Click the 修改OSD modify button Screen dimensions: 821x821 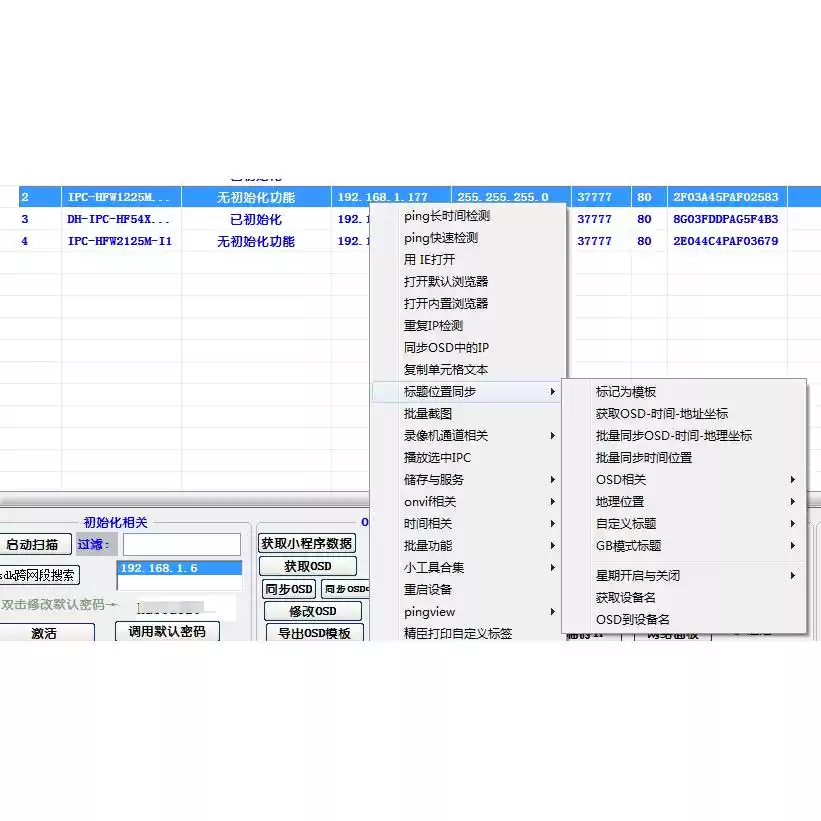pyautogui.click(x=312, y=611)
